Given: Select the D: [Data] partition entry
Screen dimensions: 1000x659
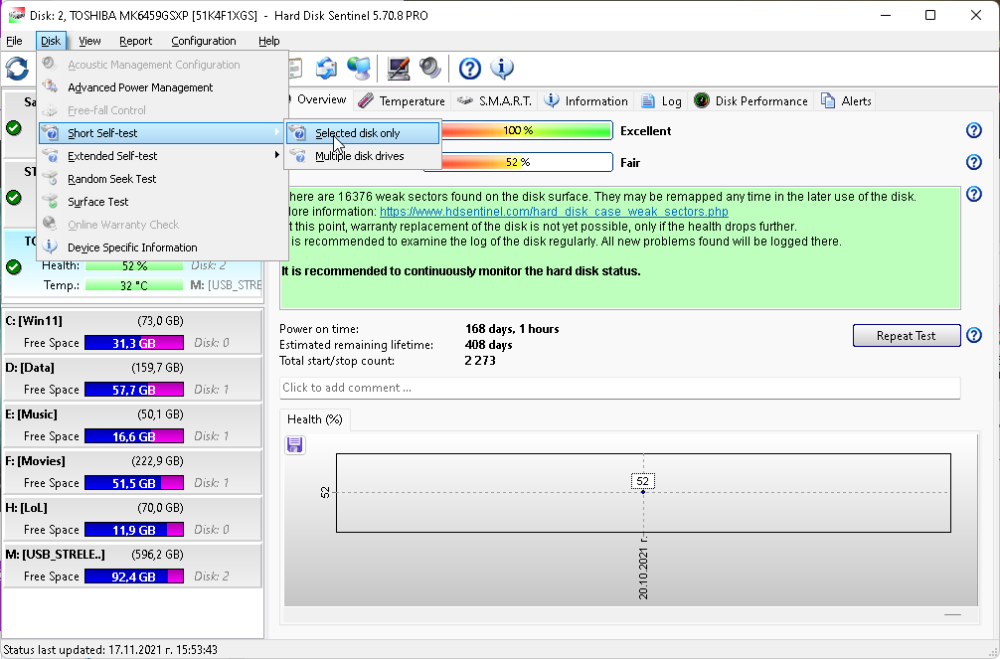Looking at the screenshot, I should coord(133,378).
